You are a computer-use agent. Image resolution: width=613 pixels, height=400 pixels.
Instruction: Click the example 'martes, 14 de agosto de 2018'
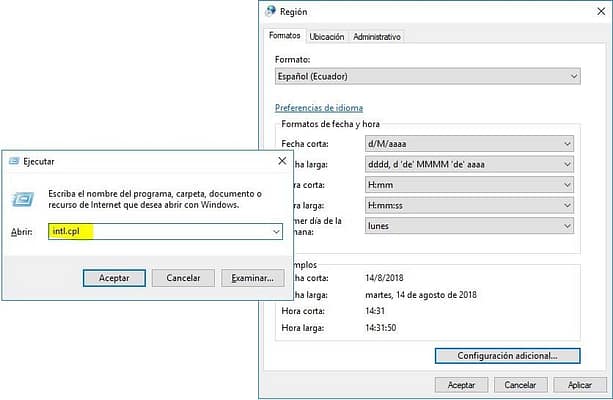click(421, 295)
